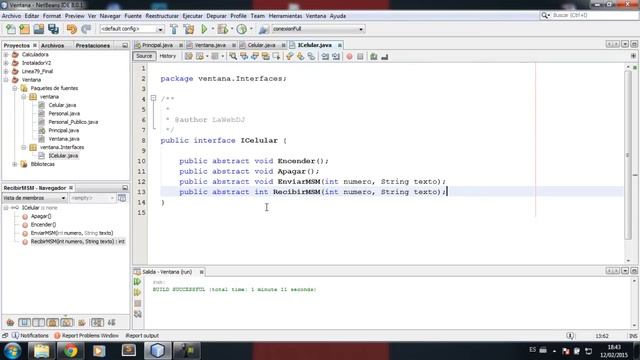Open the Archivo menu
This screenshot has width=640, height=360.
coord(11,16)
